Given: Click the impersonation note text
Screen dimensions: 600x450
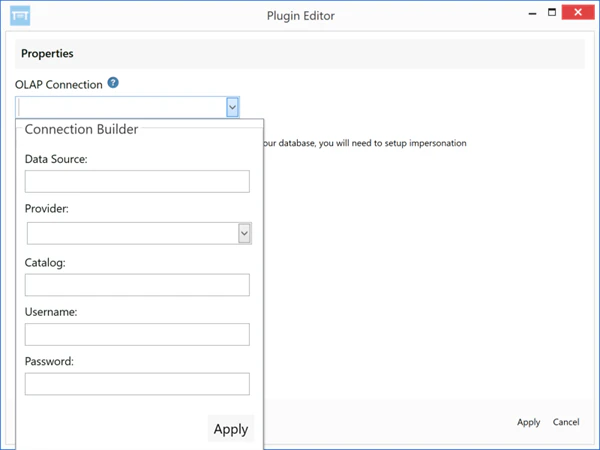Looking at the screenshot, I should [365, 143].
